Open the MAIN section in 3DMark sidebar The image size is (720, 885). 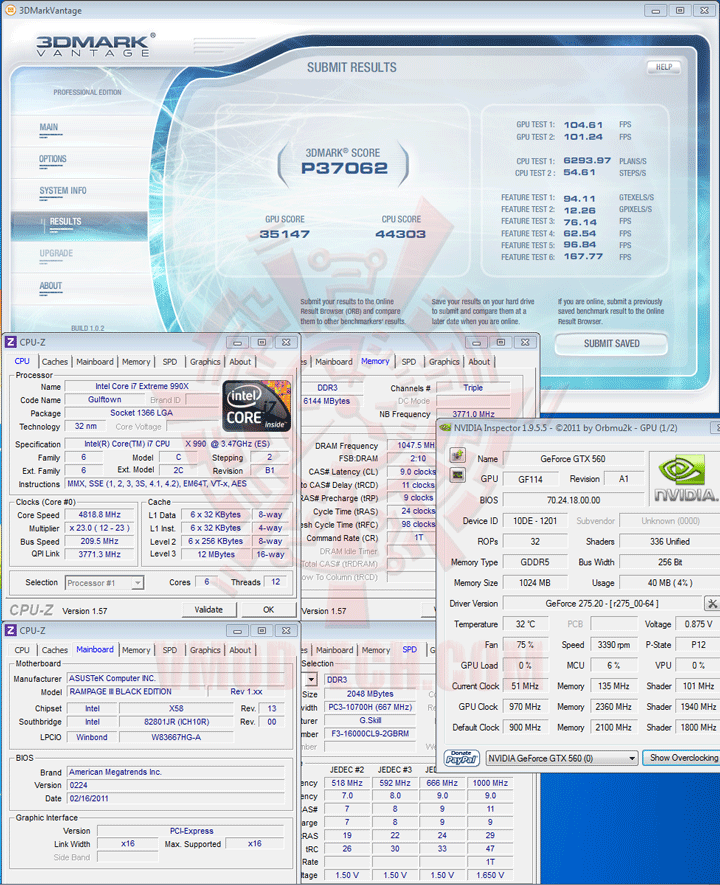[x=49, y=128]
